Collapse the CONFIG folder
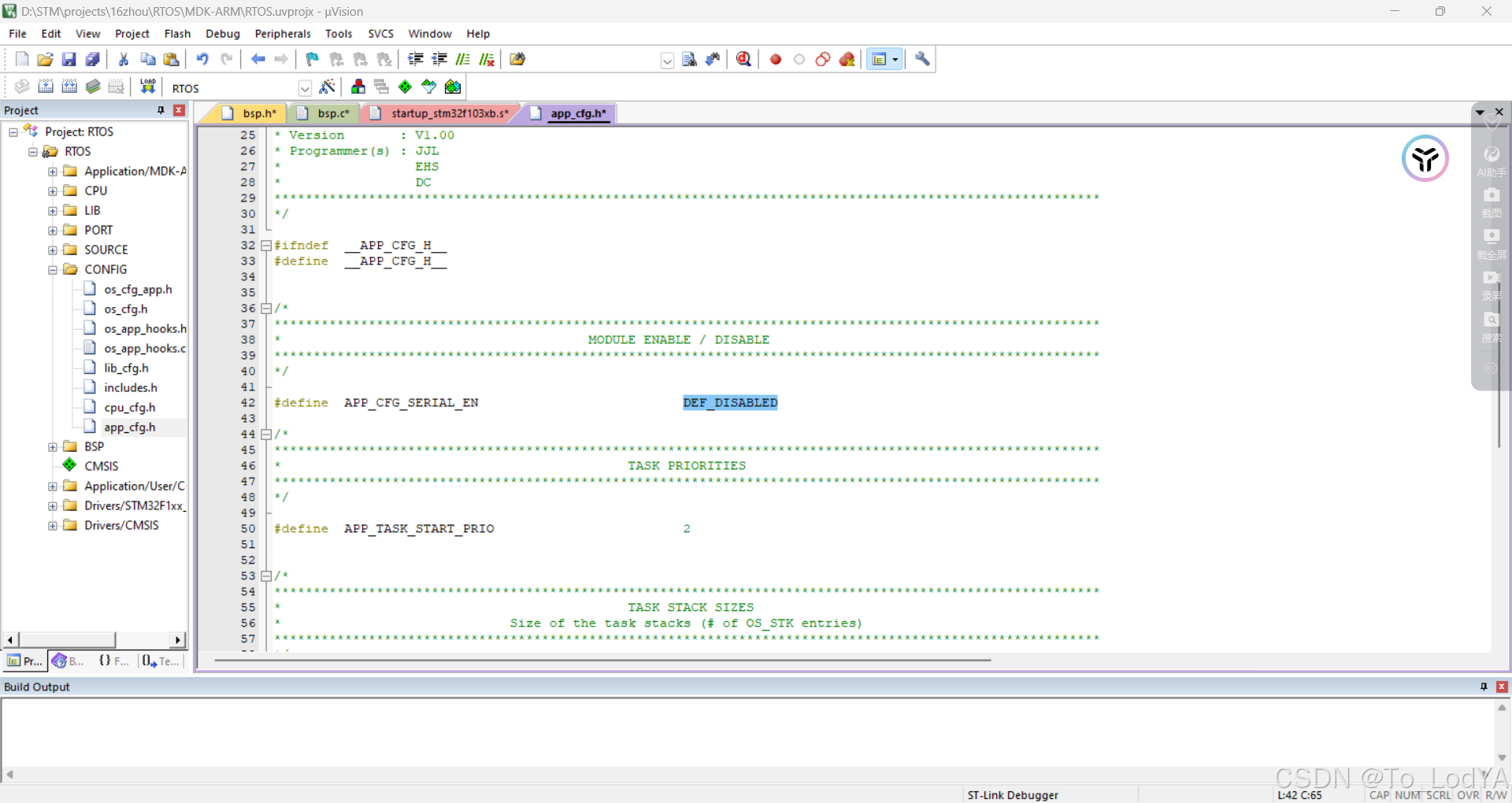This screenshot has height=803, width=1512. click(53, 270)
